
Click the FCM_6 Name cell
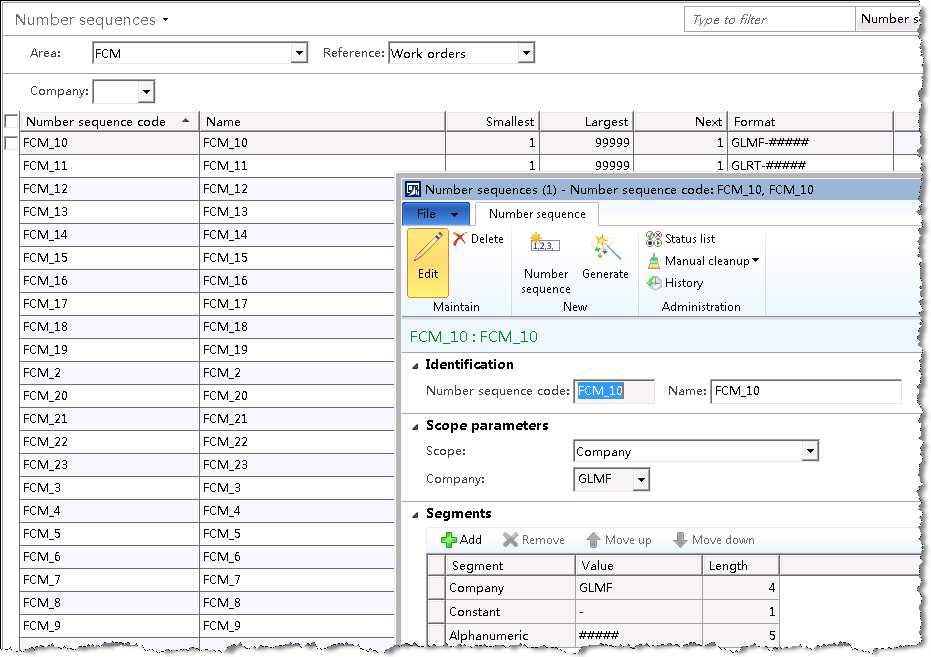point(297,557)
